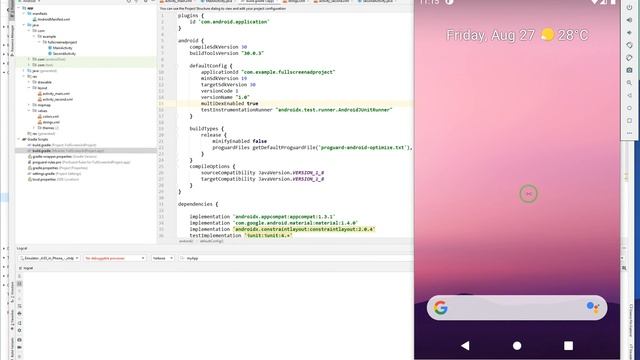The image size is (640, 360).
Task: Click the emulator rotate left icon
Action: pos(629,45)
